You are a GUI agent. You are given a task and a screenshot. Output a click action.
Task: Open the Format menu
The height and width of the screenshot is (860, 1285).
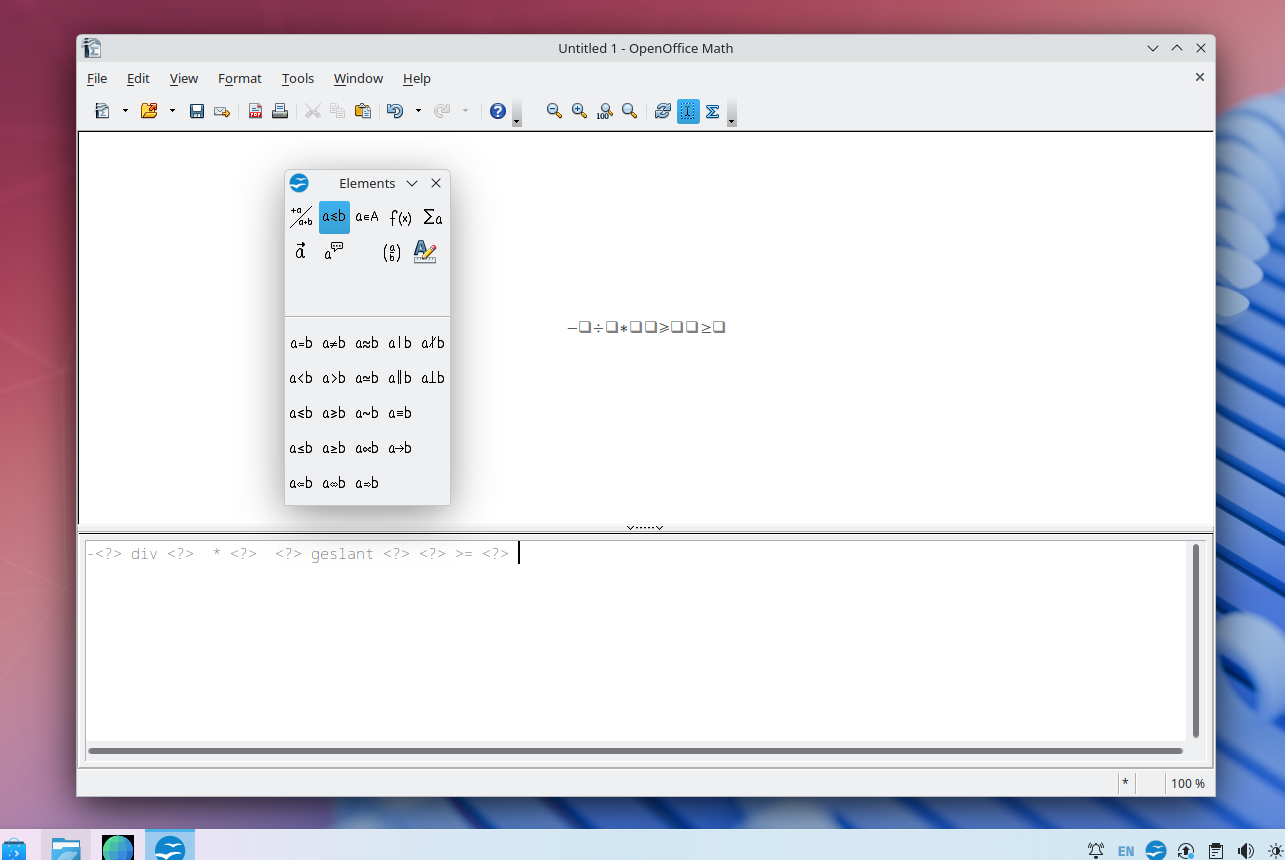(x=239, y=78)
